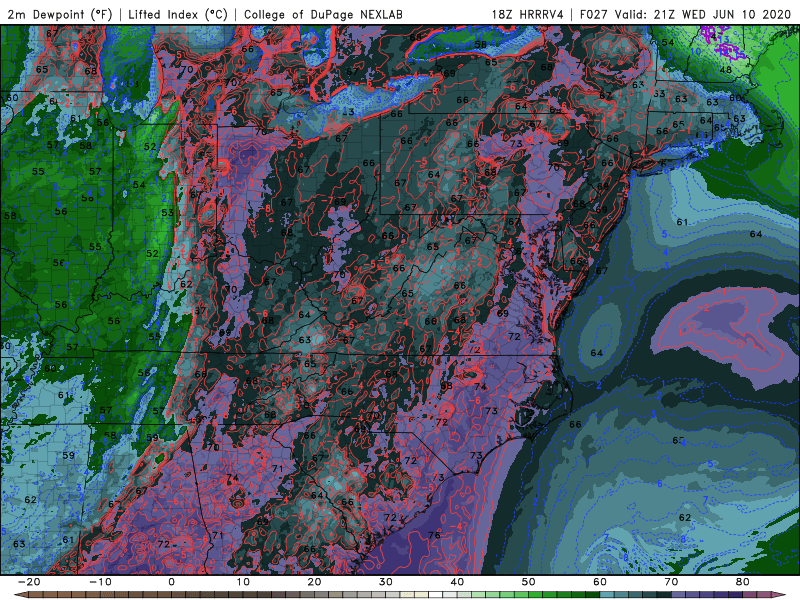Click the "18Z HRRRV4" model run label
800x600 pixels.
coord(528,14)
